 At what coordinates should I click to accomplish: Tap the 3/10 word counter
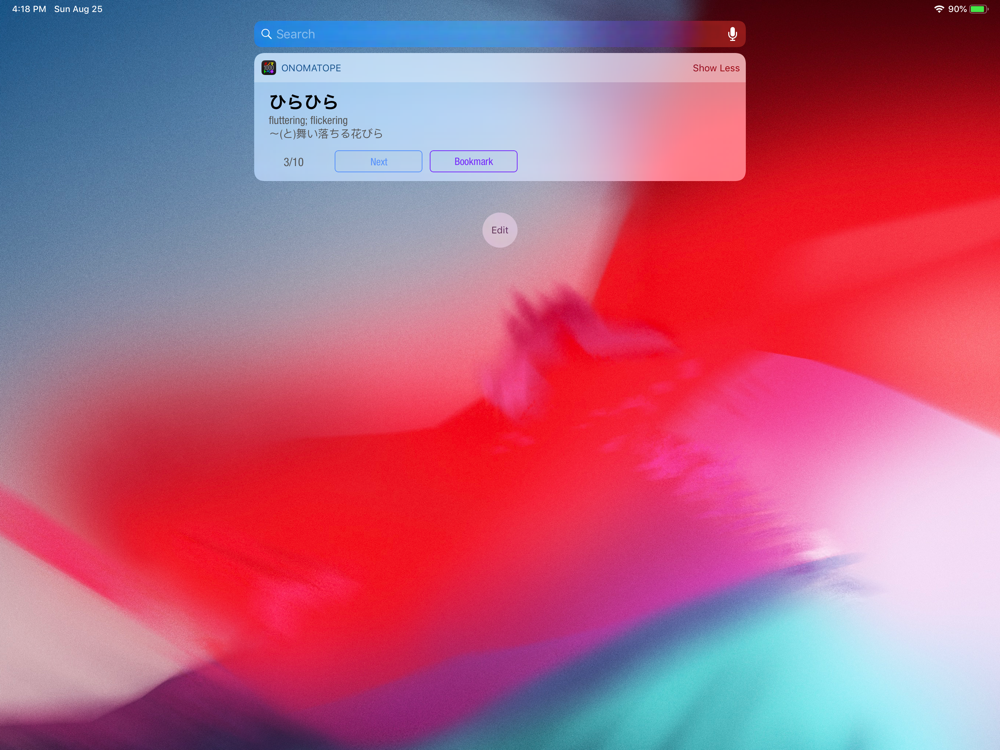pyautogui.click(x=293, y=162)
